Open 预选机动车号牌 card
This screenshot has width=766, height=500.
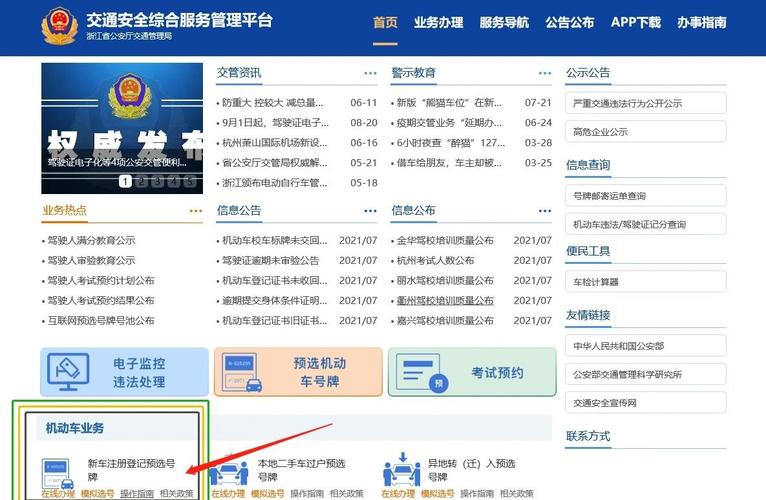(x=298, y=372)
